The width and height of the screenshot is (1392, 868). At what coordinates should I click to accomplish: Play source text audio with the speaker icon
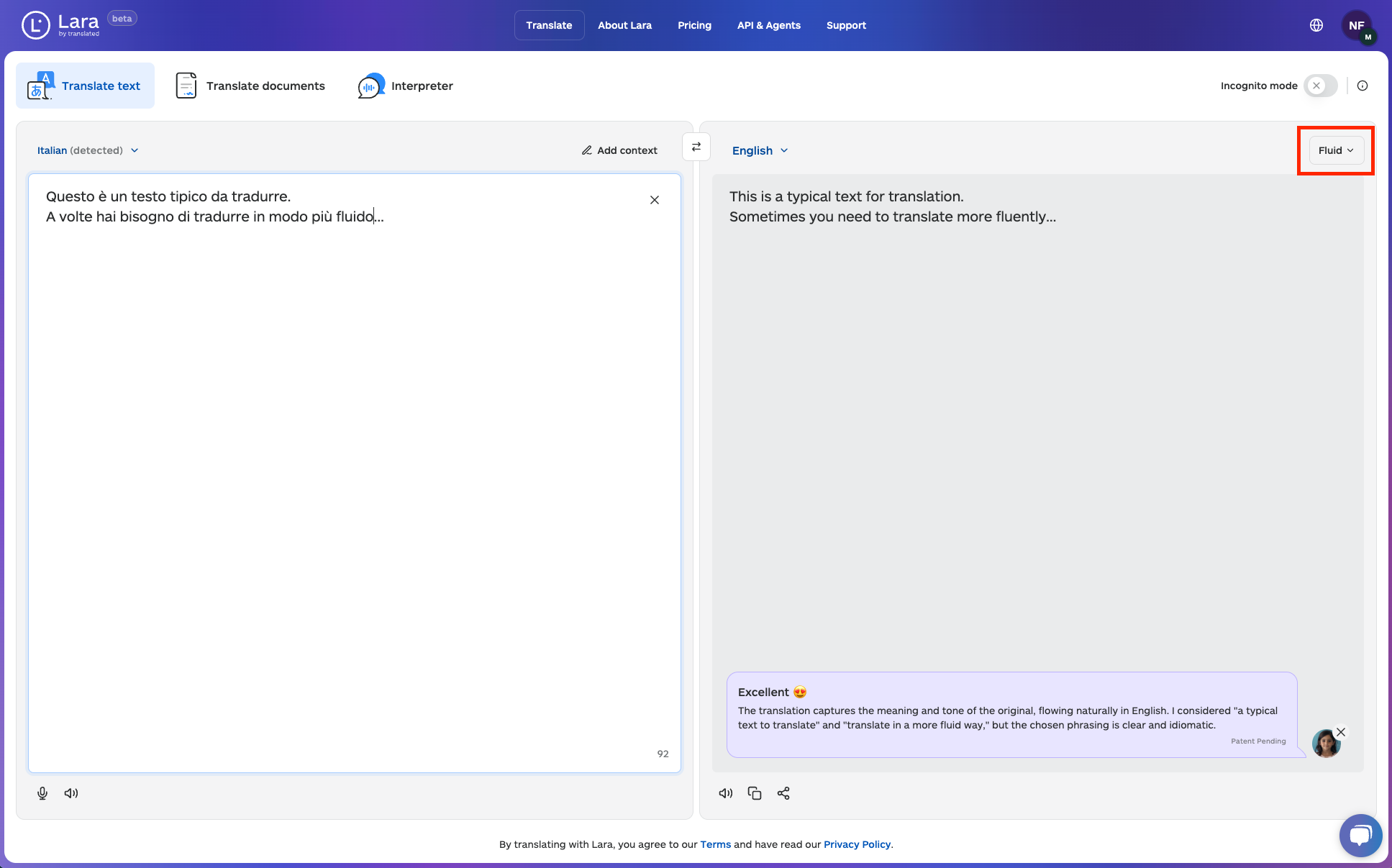(71, 793)
